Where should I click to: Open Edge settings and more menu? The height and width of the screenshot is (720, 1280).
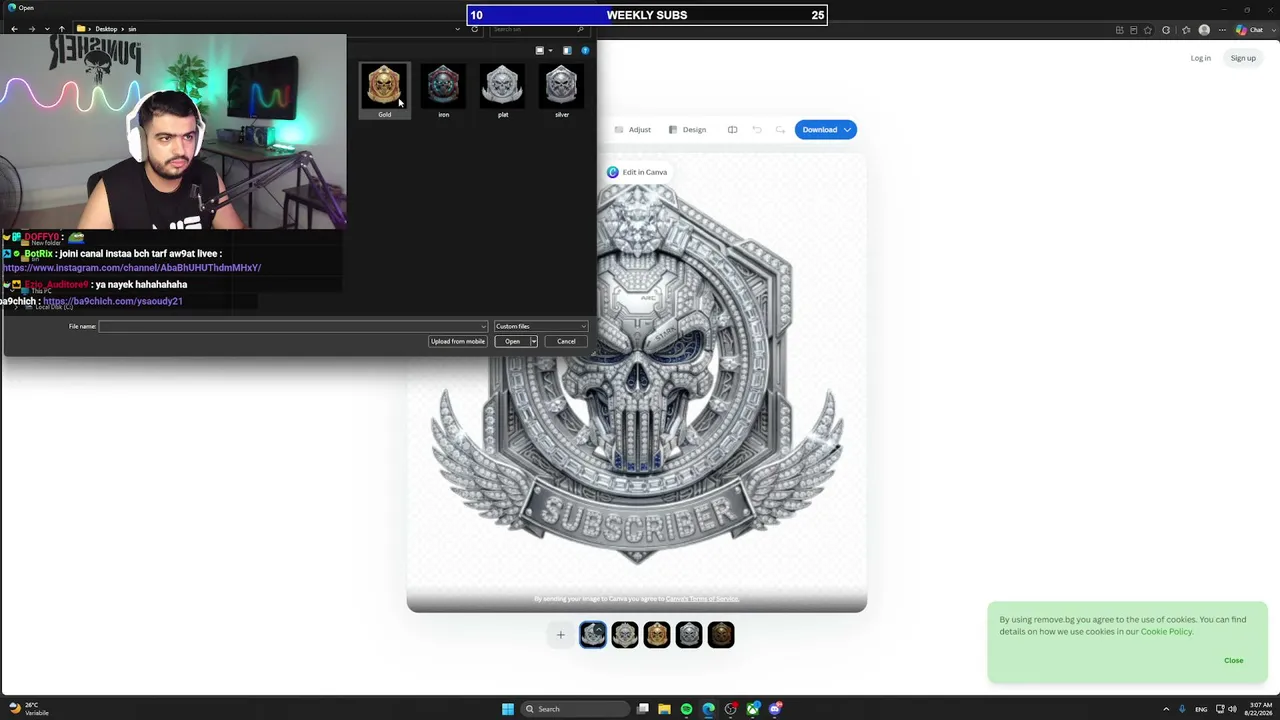(1222, 30)
